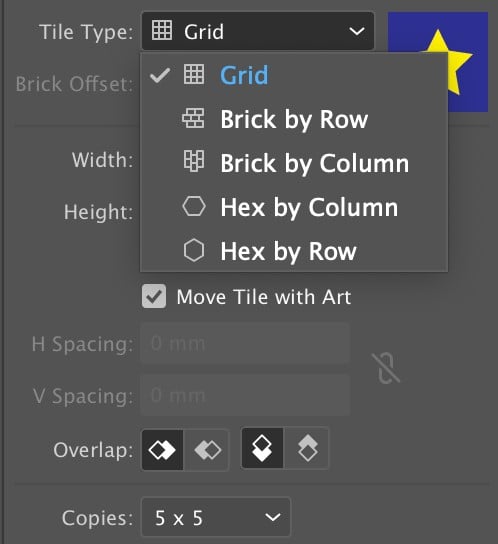Click the Tile Type dropdown chevron arrow
The image size is (498, 544).
(x=357, y=32)
